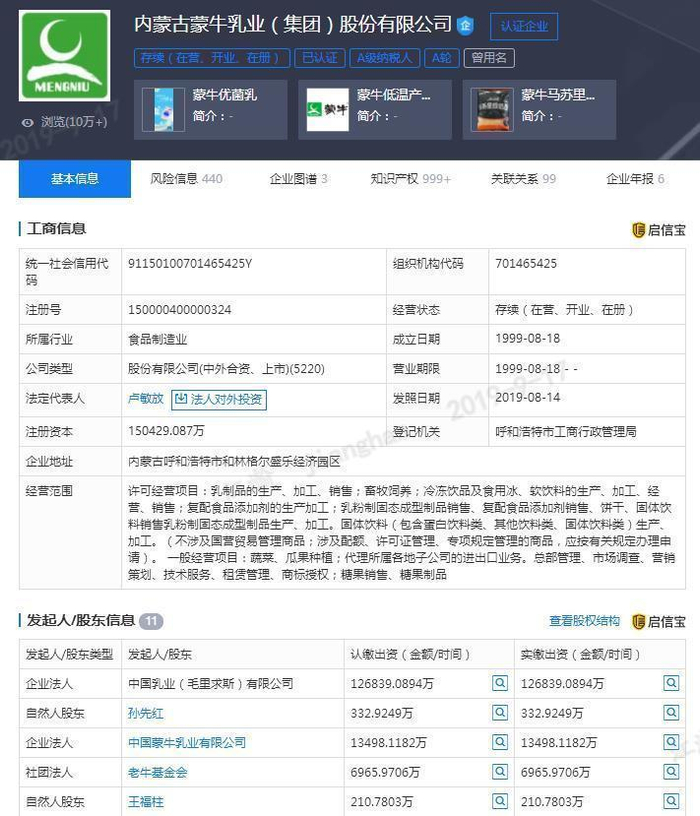700x816 pixels.
Task: Click the Mengniu company logo image
Action: (65, 56)
